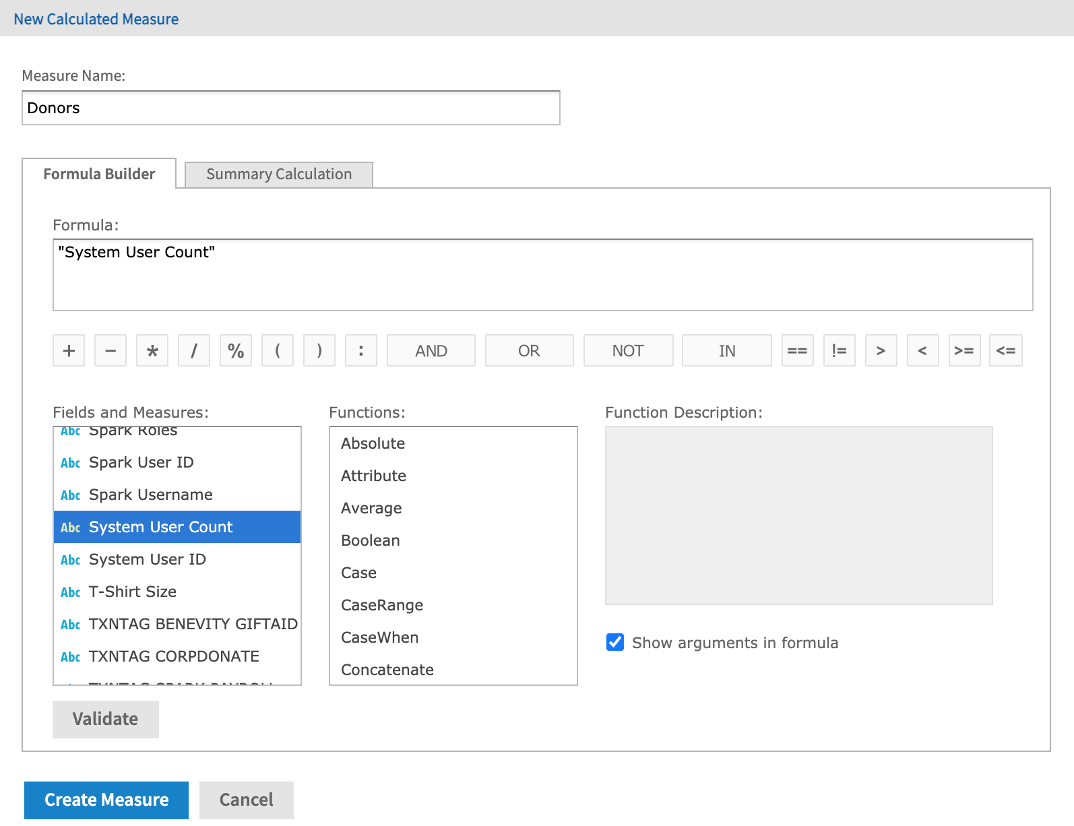Insert the equals (==) comparison operator
Screen dimensions: 1074x826
797,351
